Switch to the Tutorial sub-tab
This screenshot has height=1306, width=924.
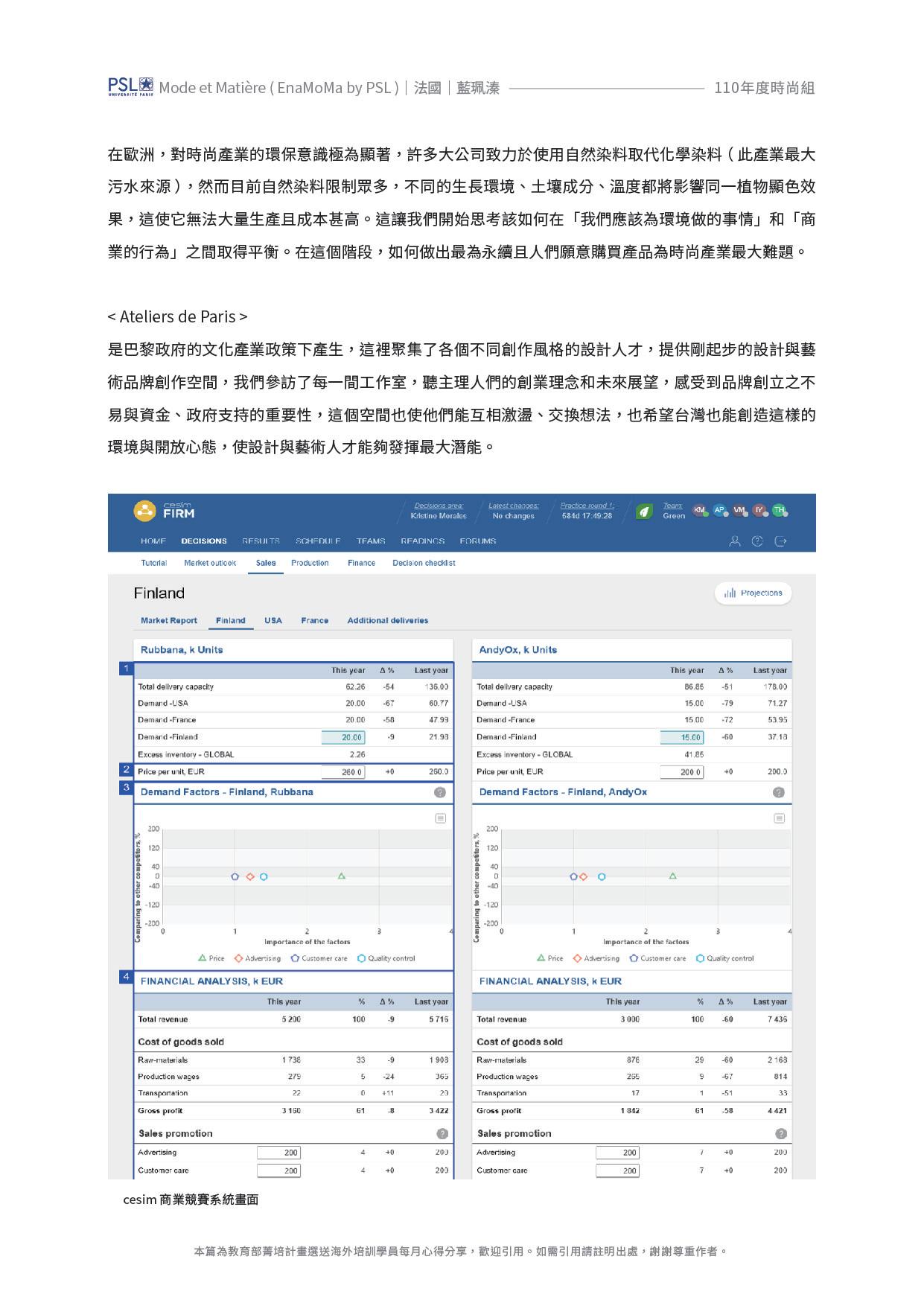point(154,563)
